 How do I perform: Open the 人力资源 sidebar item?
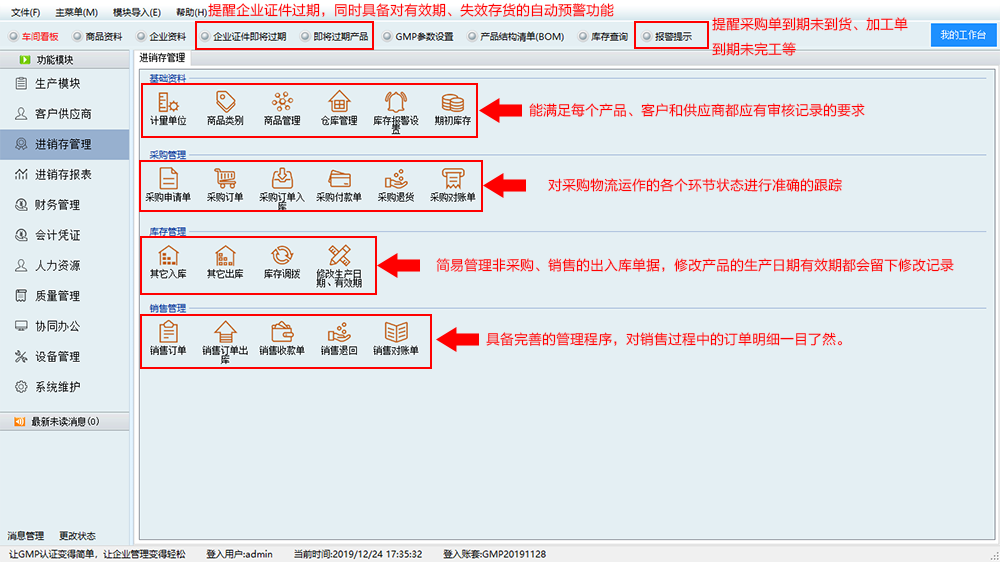coord(64,265)
